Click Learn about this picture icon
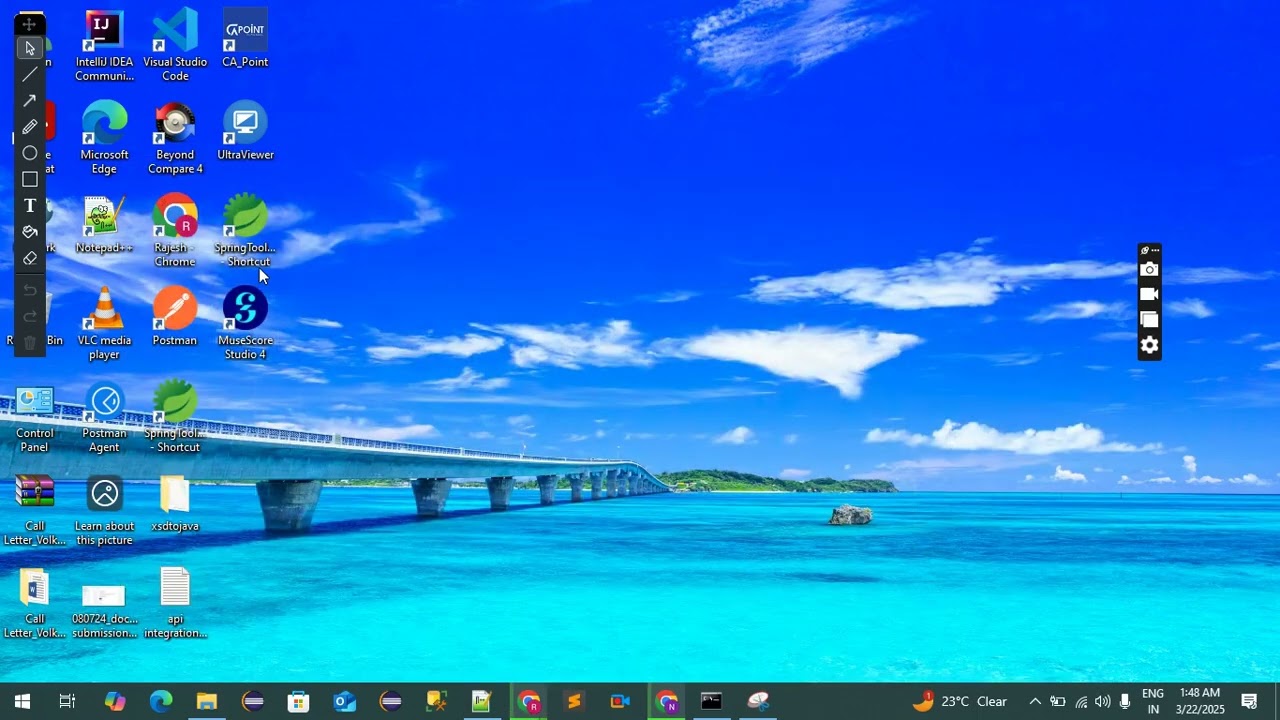The image size is (1280, 720). point(104,510)
